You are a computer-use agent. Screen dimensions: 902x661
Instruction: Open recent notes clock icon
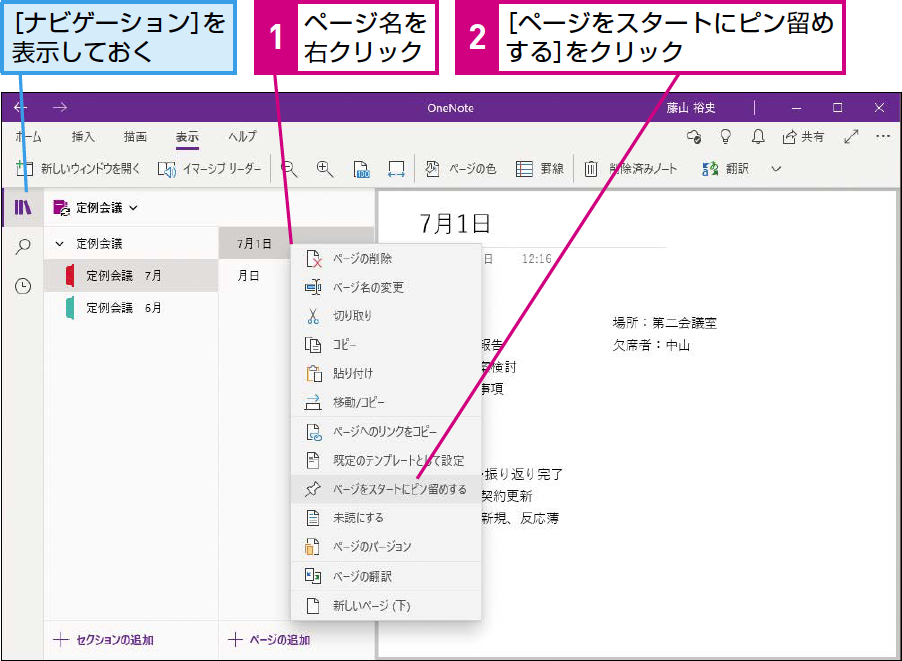23,286
